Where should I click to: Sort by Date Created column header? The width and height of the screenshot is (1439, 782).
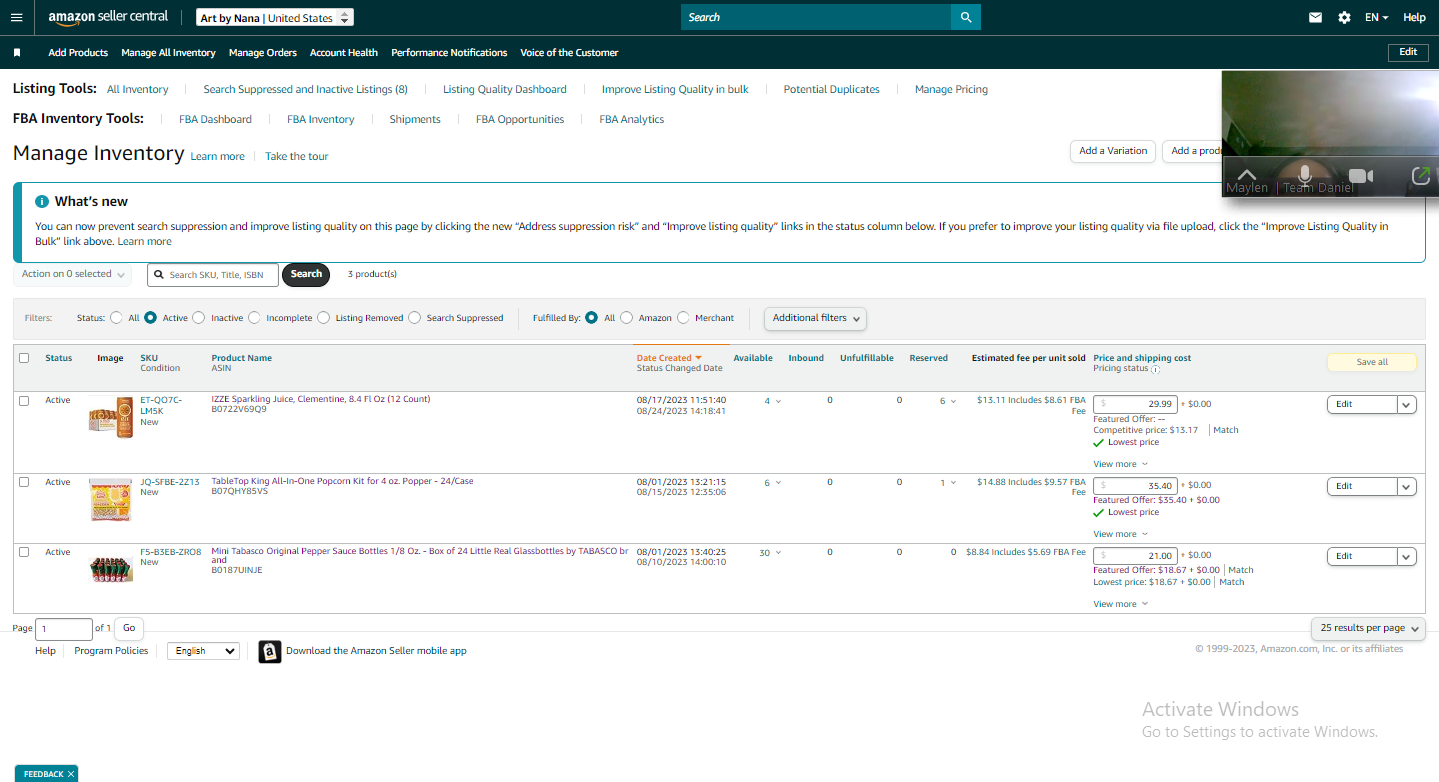click(669, 358)
